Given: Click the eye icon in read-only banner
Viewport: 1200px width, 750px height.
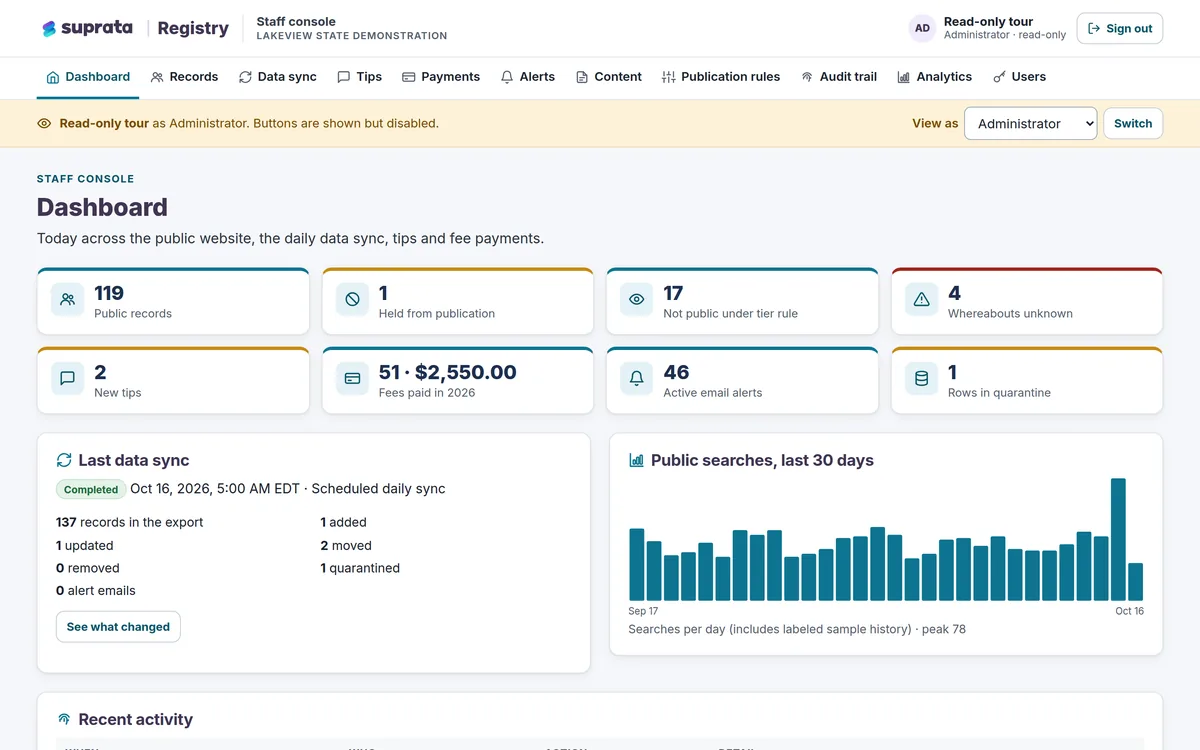Looking at the screenshot, I should click(x=44, y=124).
